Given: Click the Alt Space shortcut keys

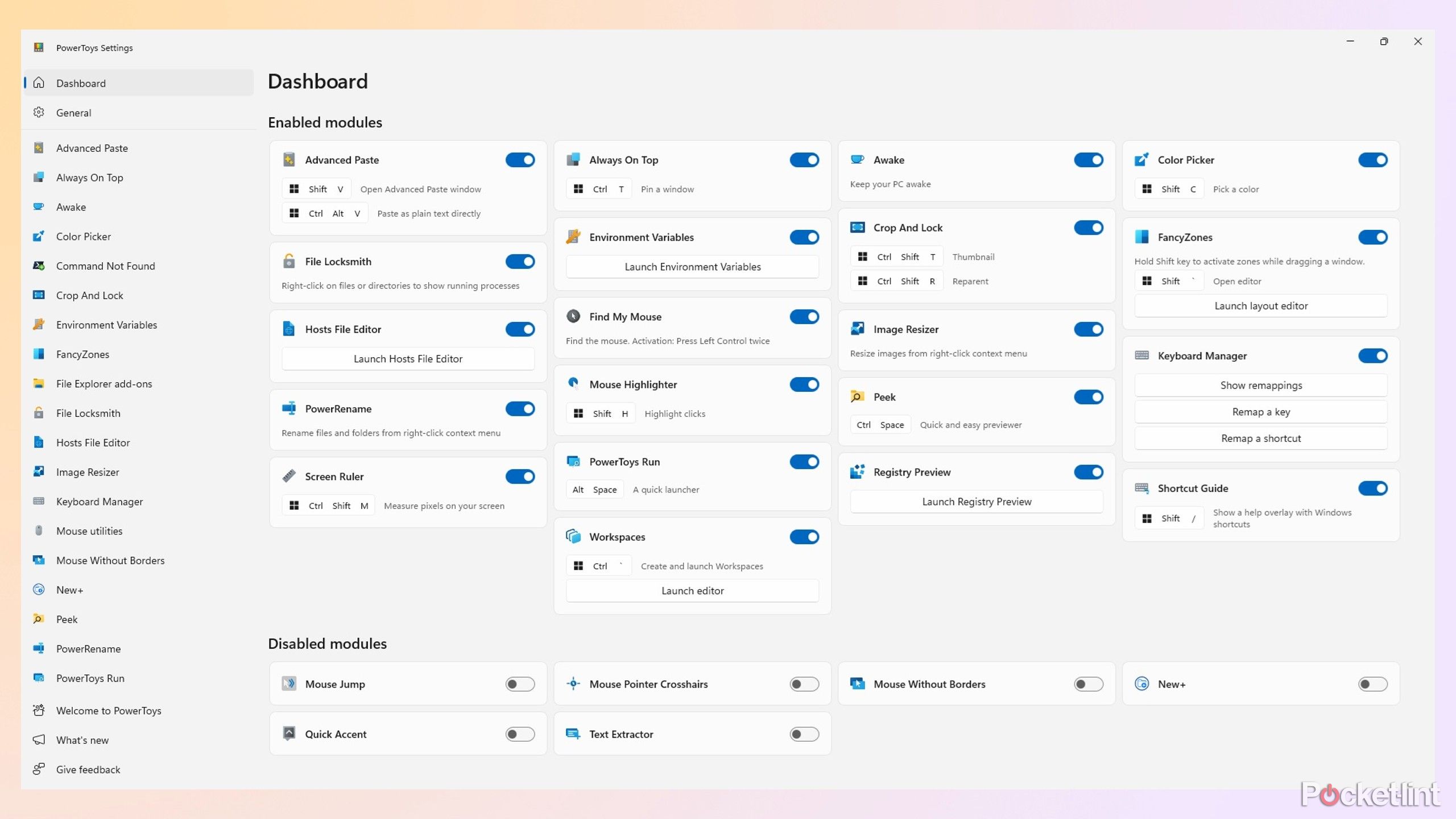Looking at the screenshot, I should pyautogui.click(x=595, y=490).
